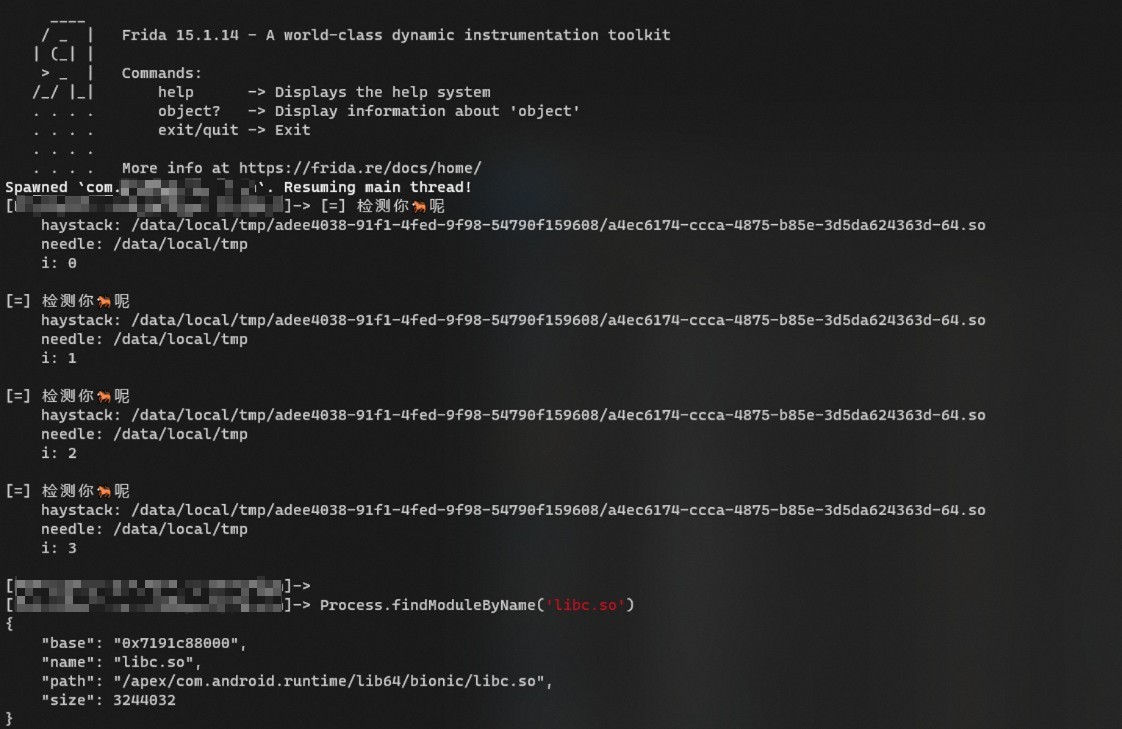The image size is (1122, 729).
Task: Click the last haystack path above 'i: 3'
Action: tap(558, 511)
